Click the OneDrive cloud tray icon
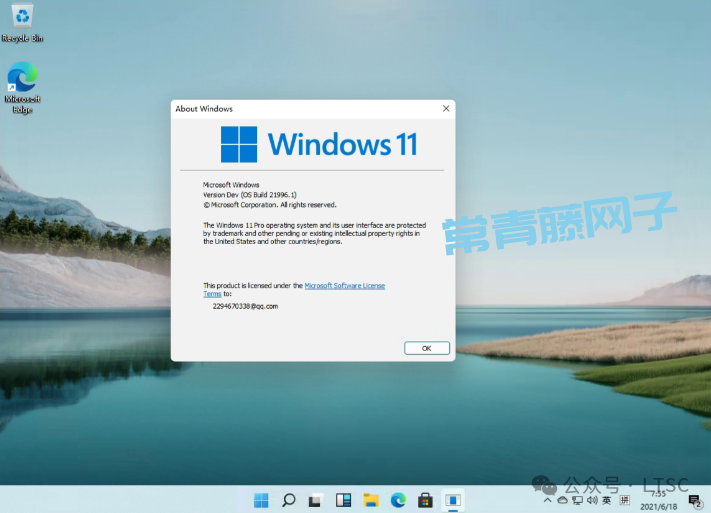 562,500
